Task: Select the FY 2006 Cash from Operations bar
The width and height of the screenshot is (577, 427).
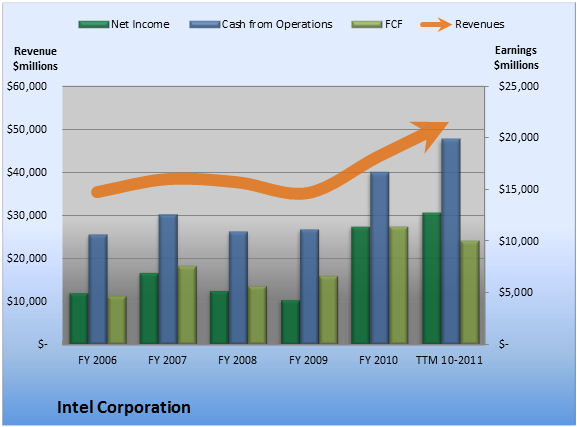Action: pyautogui.click(x=98, y=289)
